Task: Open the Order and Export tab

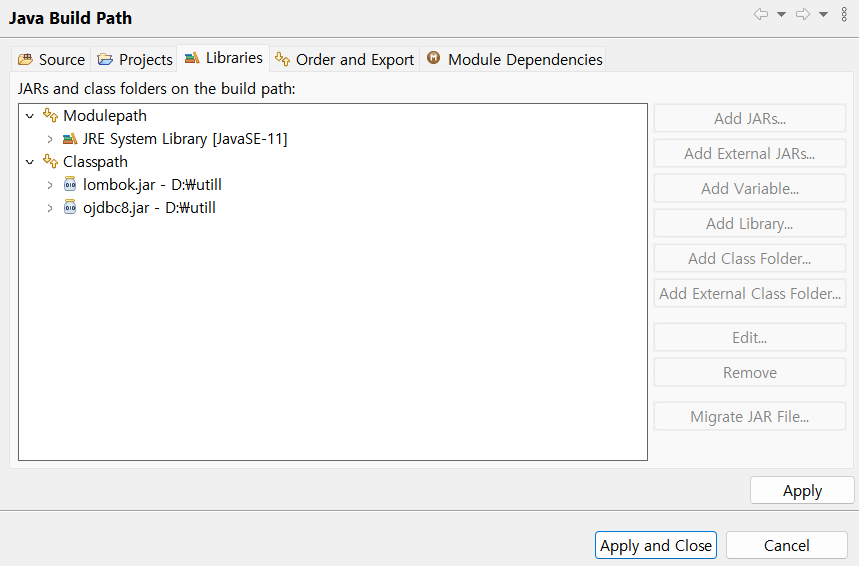Action: click(x=344, y=59)
